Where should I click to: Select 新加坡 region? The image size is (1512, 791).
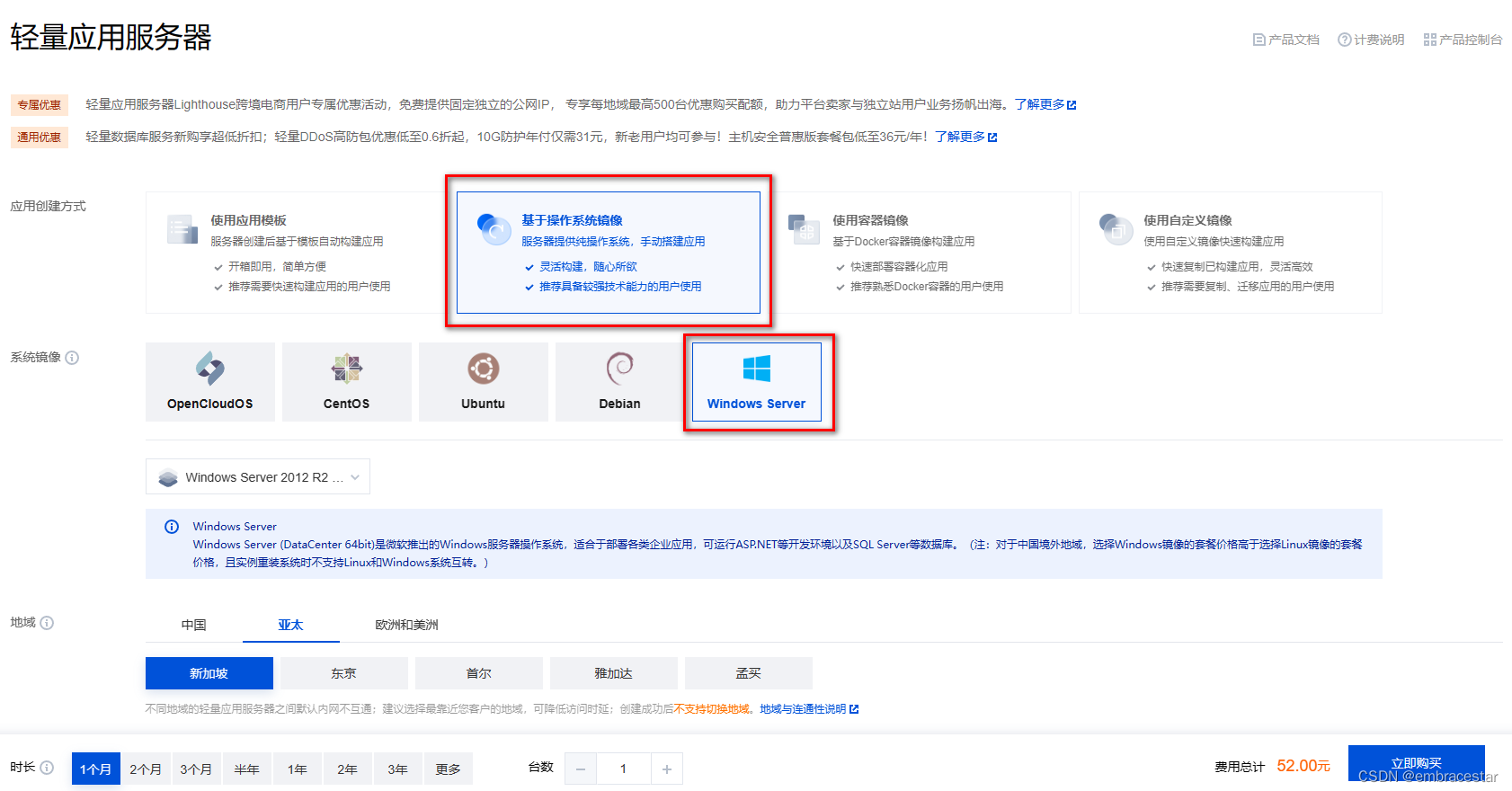tap(209, 673)
